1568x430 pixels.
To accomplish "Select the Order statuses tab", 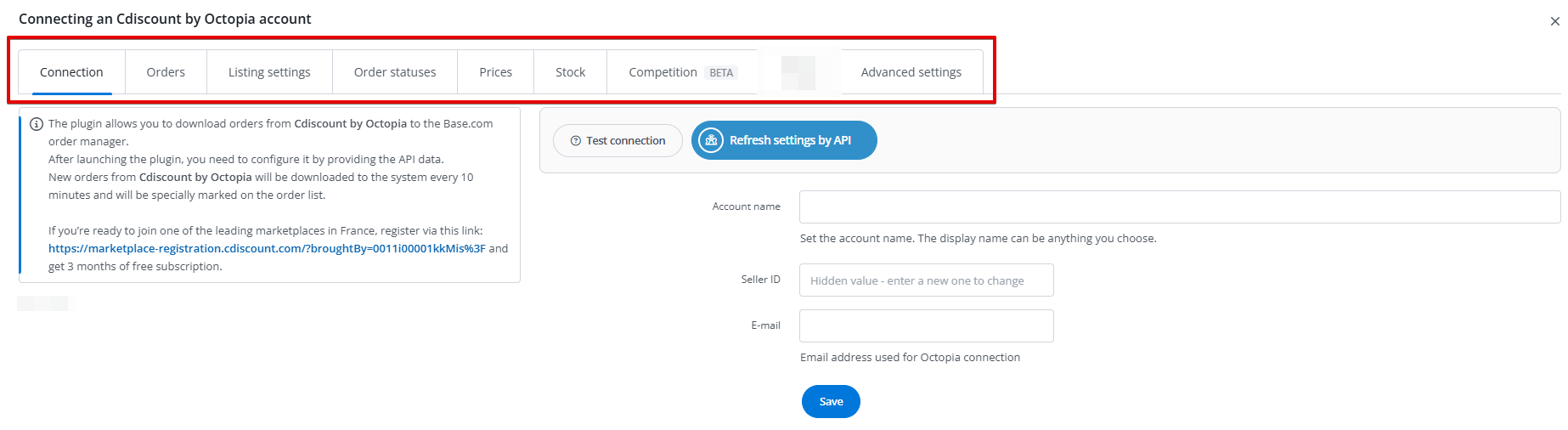I will (395, 72).
